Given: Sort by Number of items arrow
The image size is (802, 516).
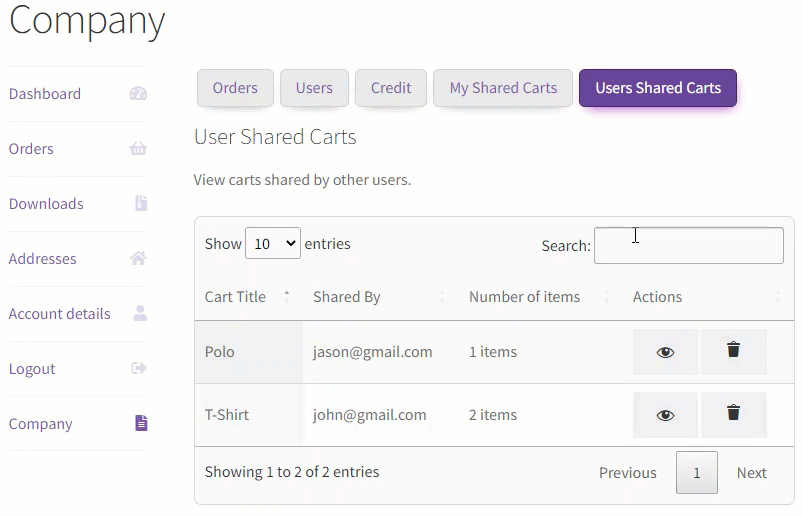Looking at the screenshot, I should click(x=606, y=297).
